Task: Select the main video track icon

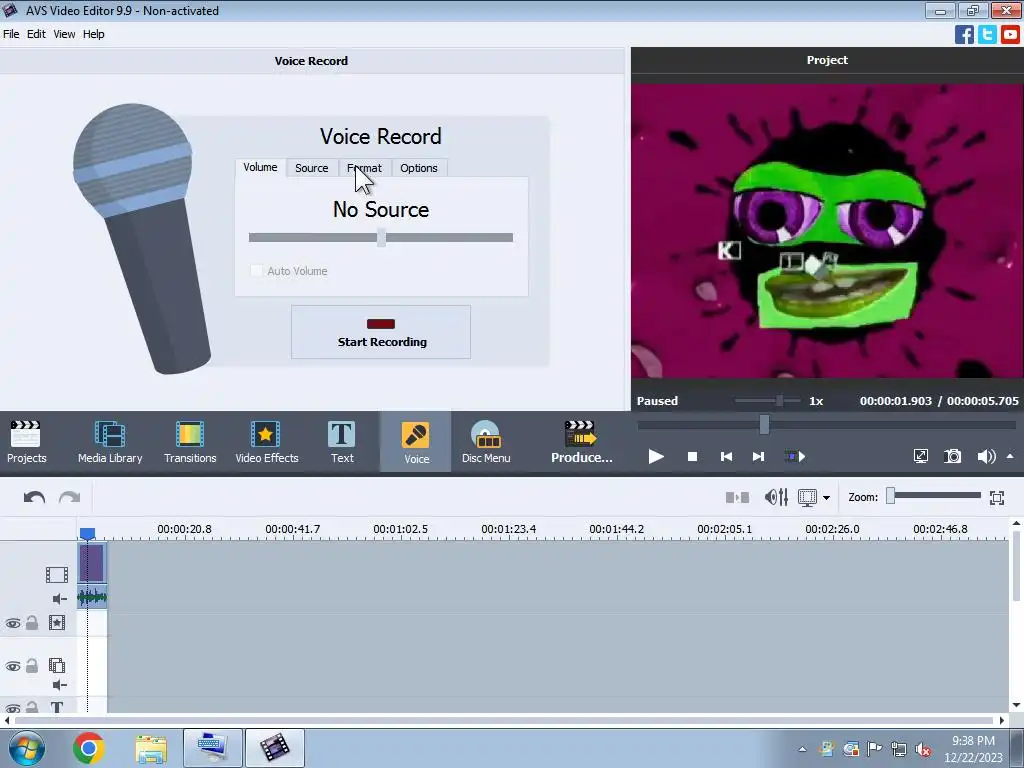Action: (x=57, y=575)
